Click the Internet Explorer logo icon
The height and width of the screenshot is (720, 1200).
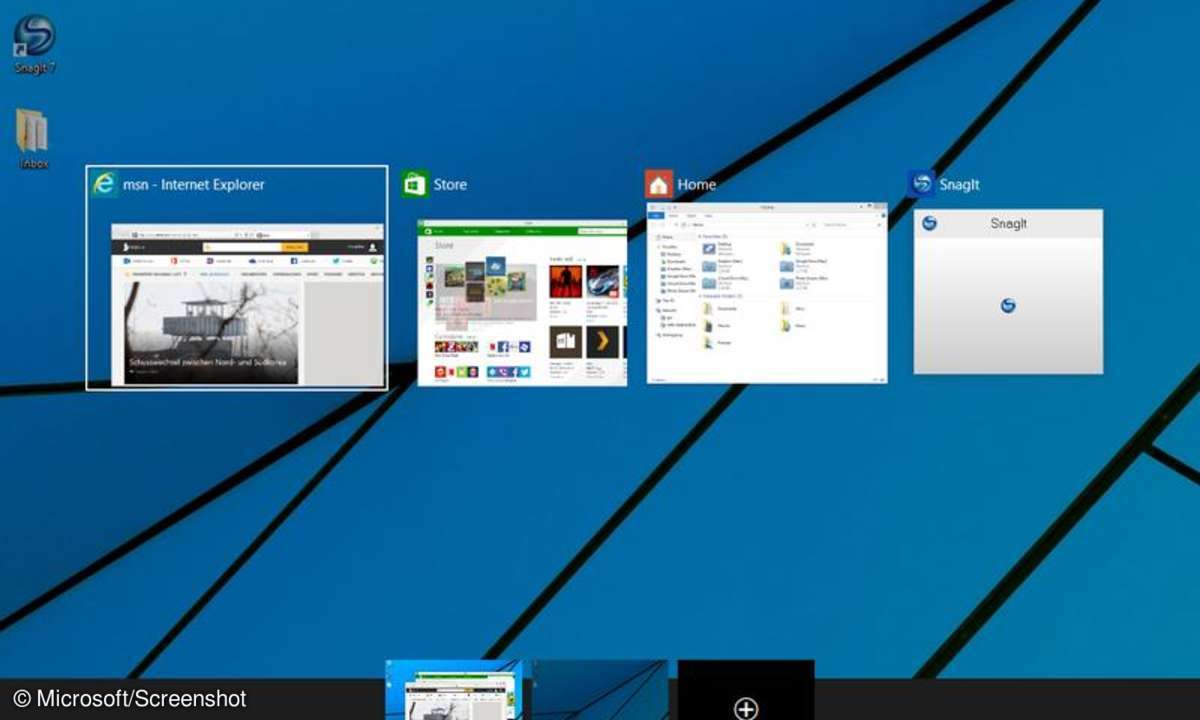click(x=104, y=184)
